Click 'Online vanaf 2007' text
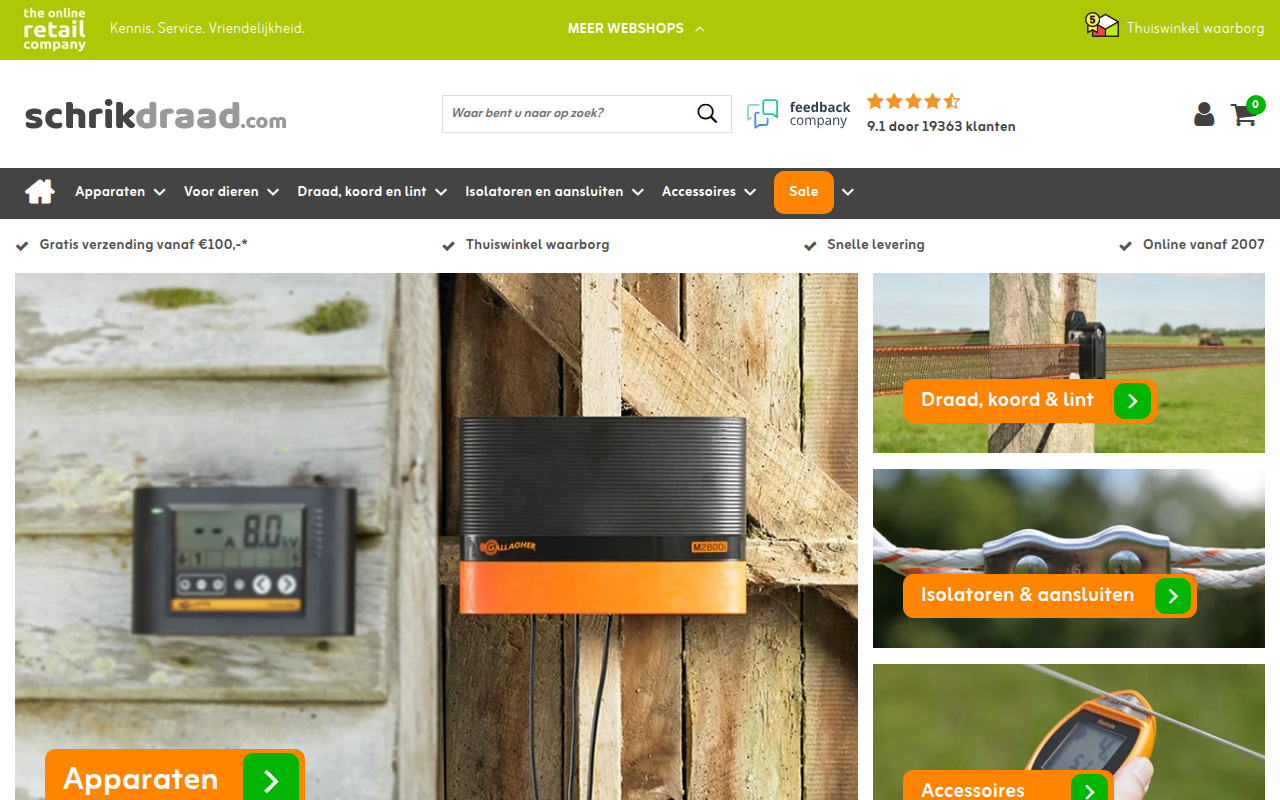Image resolution: width=1280 pixels, height=800 pixels. point(1204,245)
